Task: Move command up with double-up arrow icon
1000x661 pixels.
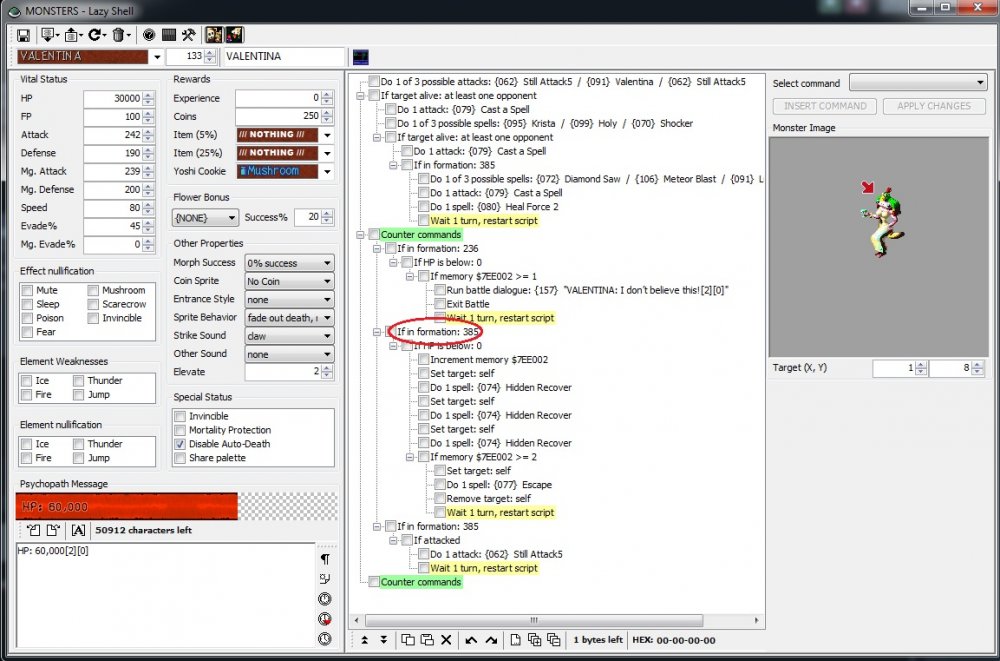Action: click(x=365, y=640)
